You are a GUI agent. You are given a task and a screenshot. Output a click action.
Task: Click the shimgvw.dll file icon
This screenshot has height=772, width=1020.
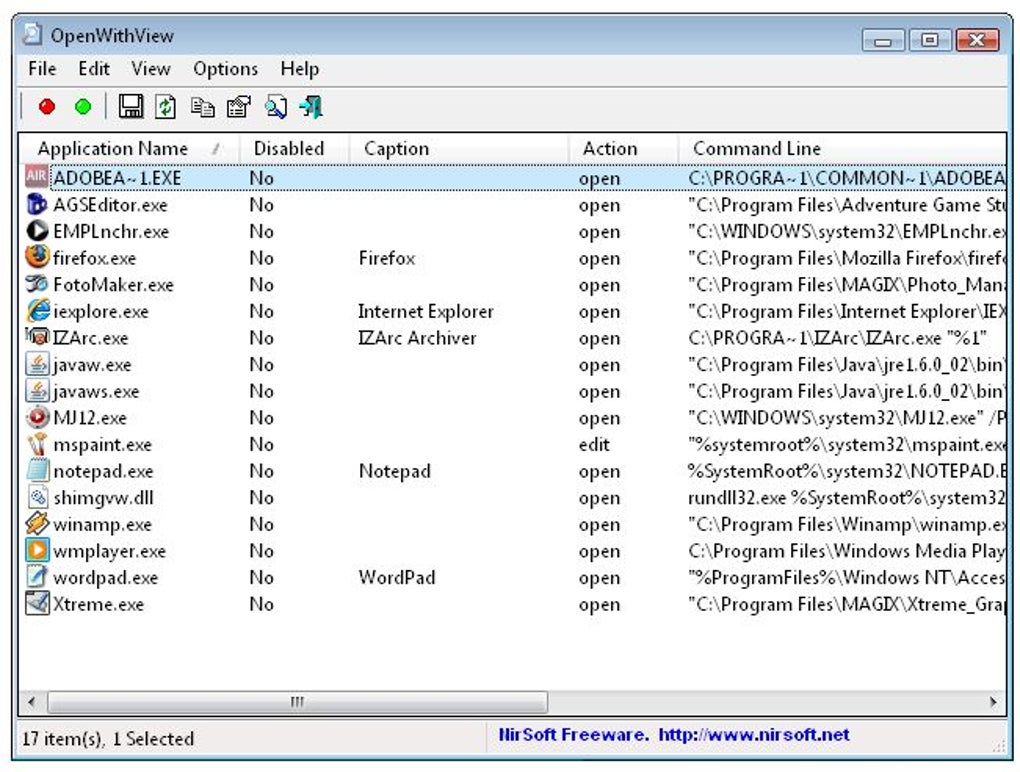pyautogui.click(x=38, y=497)
